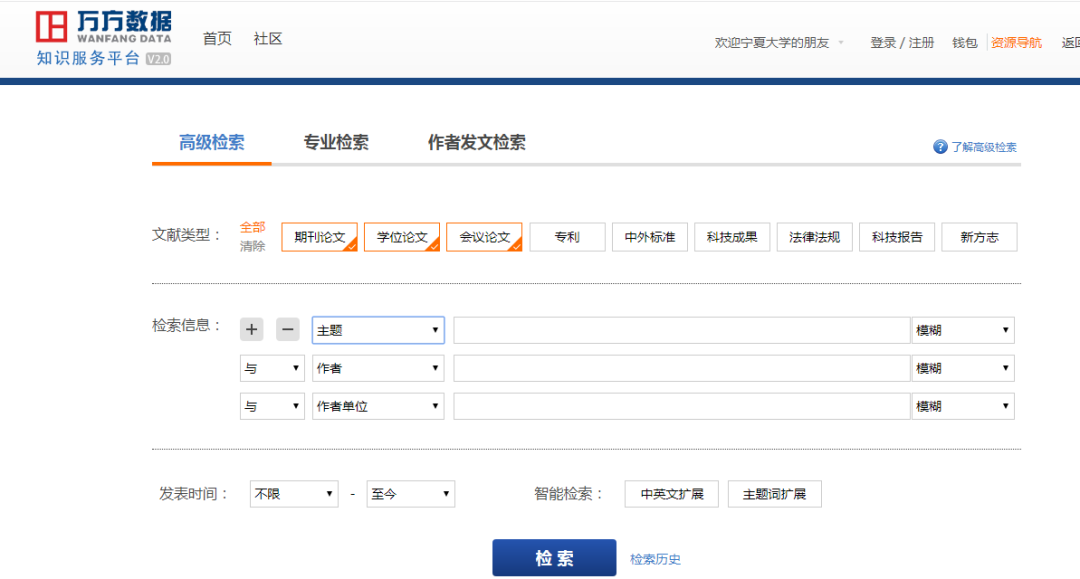Open the 不限 start year dropdown

293,493
